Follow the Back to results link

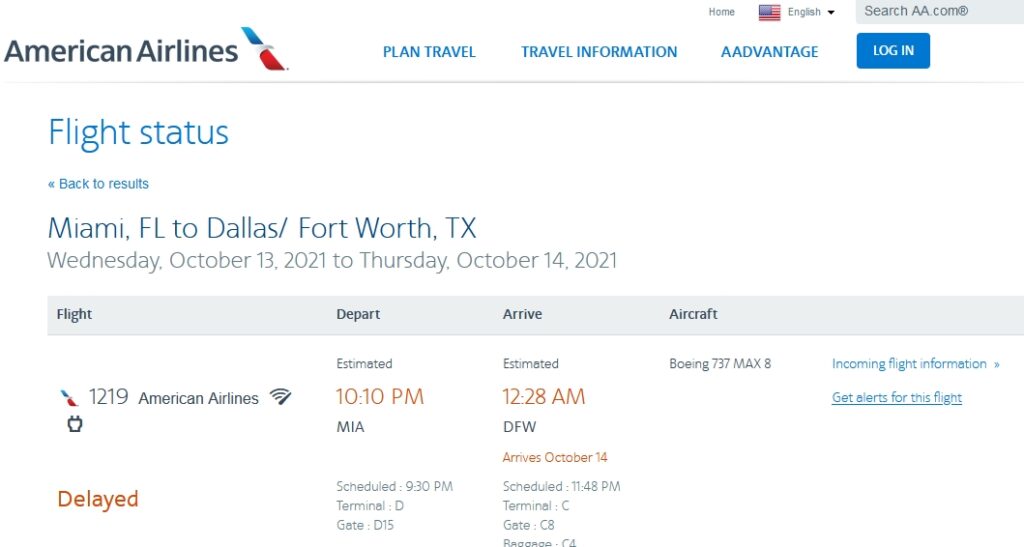[98, 184]
